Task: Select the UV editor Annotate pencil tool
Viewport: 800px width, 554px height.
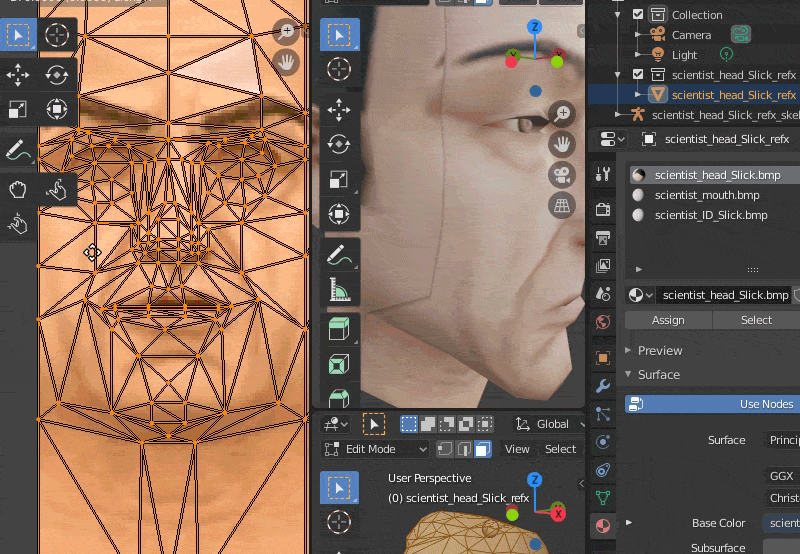Action: (x=18, y=150)
